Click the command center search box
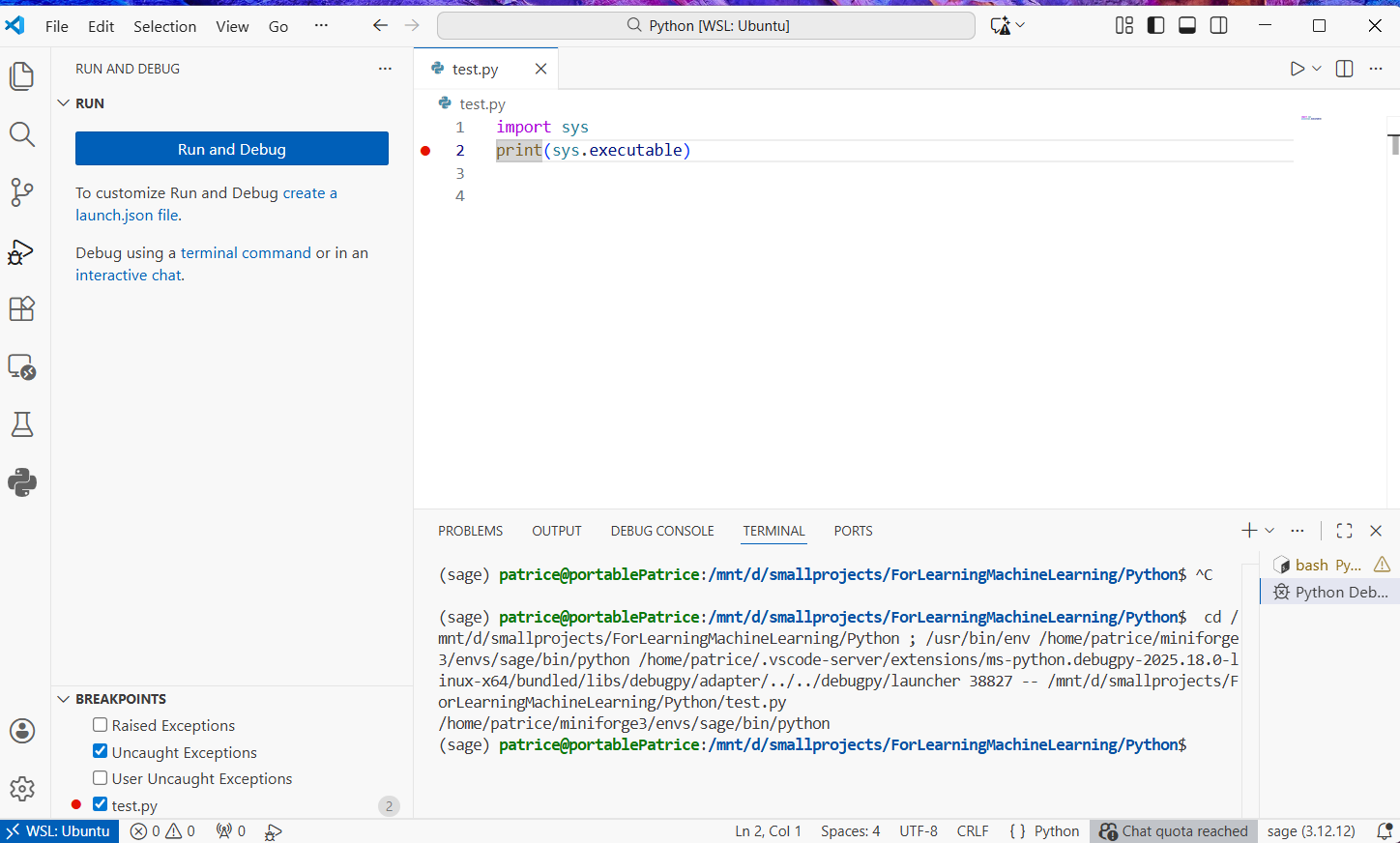Image resolution: width=1400 pixels, height=843 pixels. tap(706, 26)
